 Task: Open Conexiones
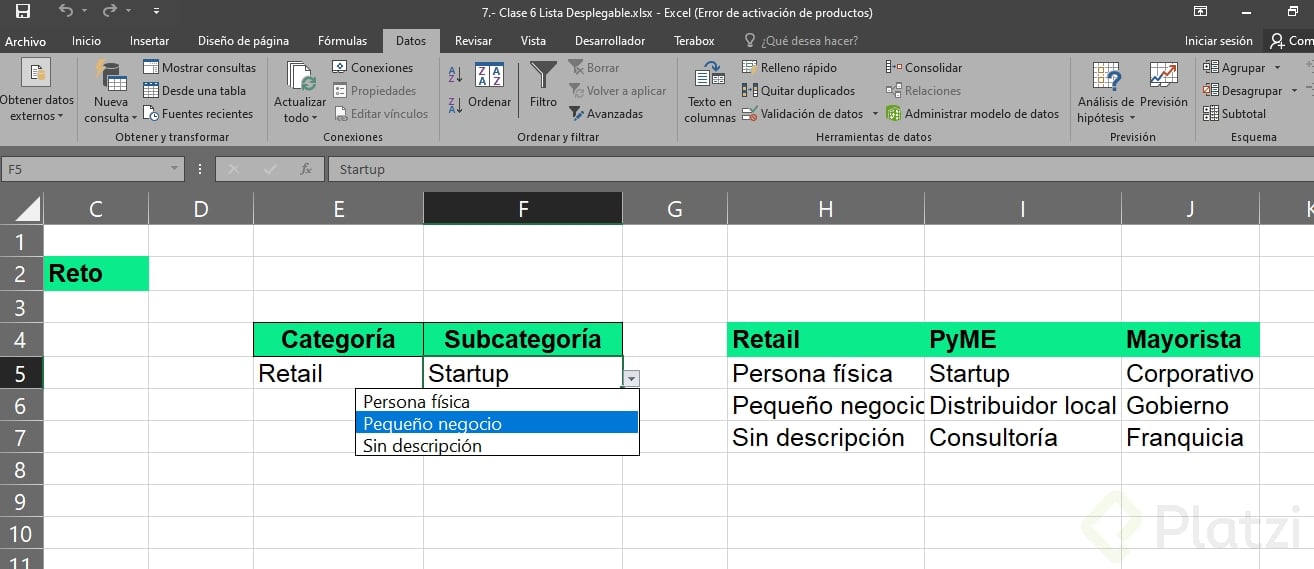click(x=372, y=68)
